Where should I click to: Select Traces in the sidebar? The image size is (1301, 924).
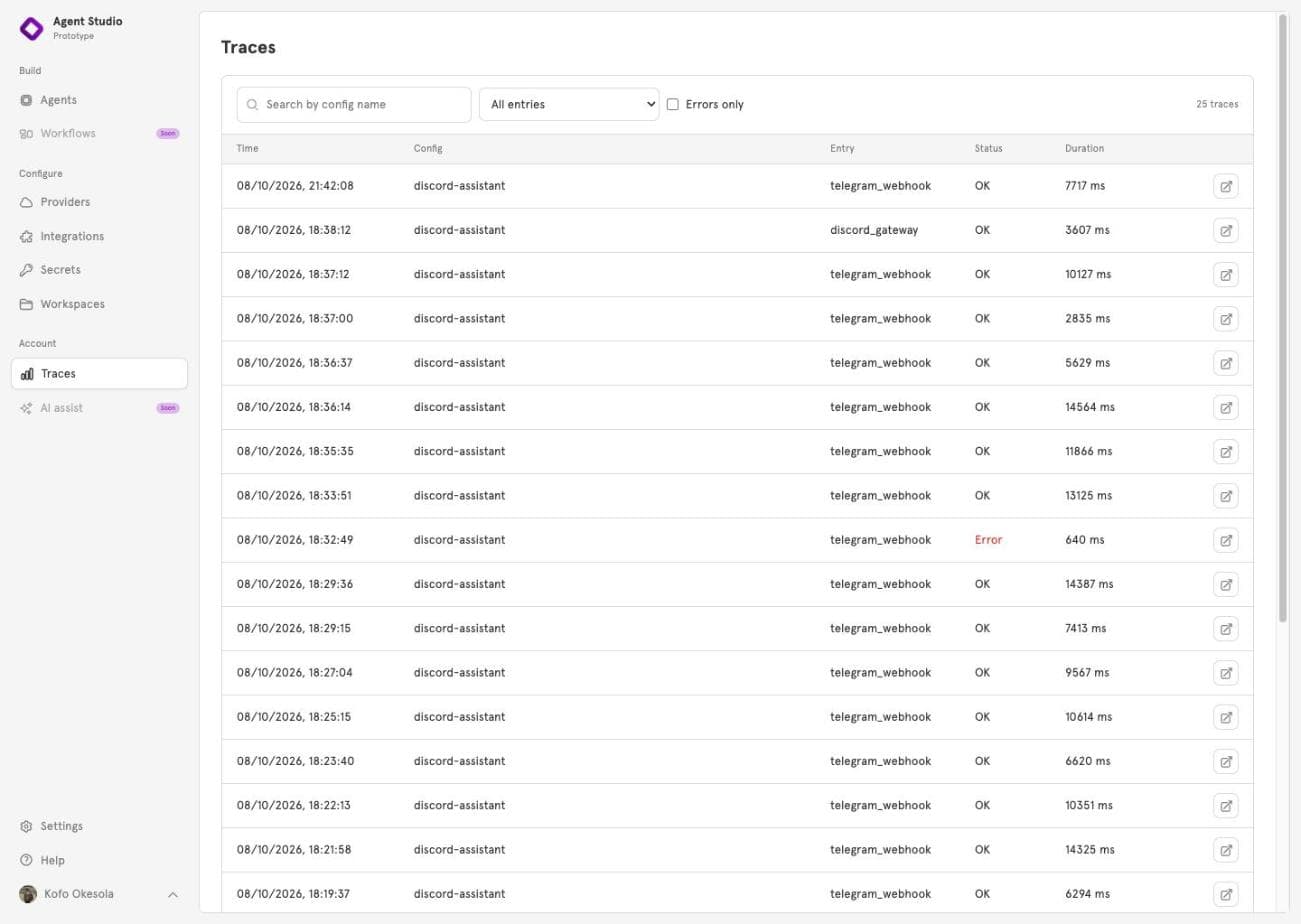pyautogui.click(x=99, y=373)
